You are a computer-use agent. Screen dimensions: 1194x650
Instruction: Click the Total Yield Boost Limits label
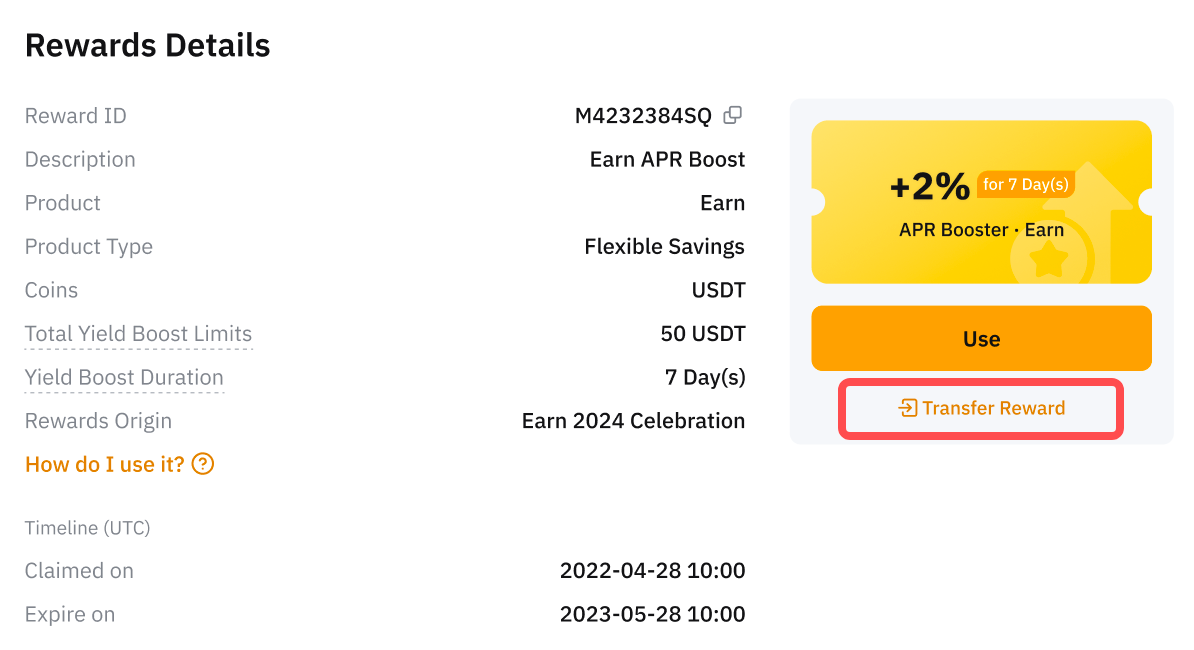click(138, 334)
